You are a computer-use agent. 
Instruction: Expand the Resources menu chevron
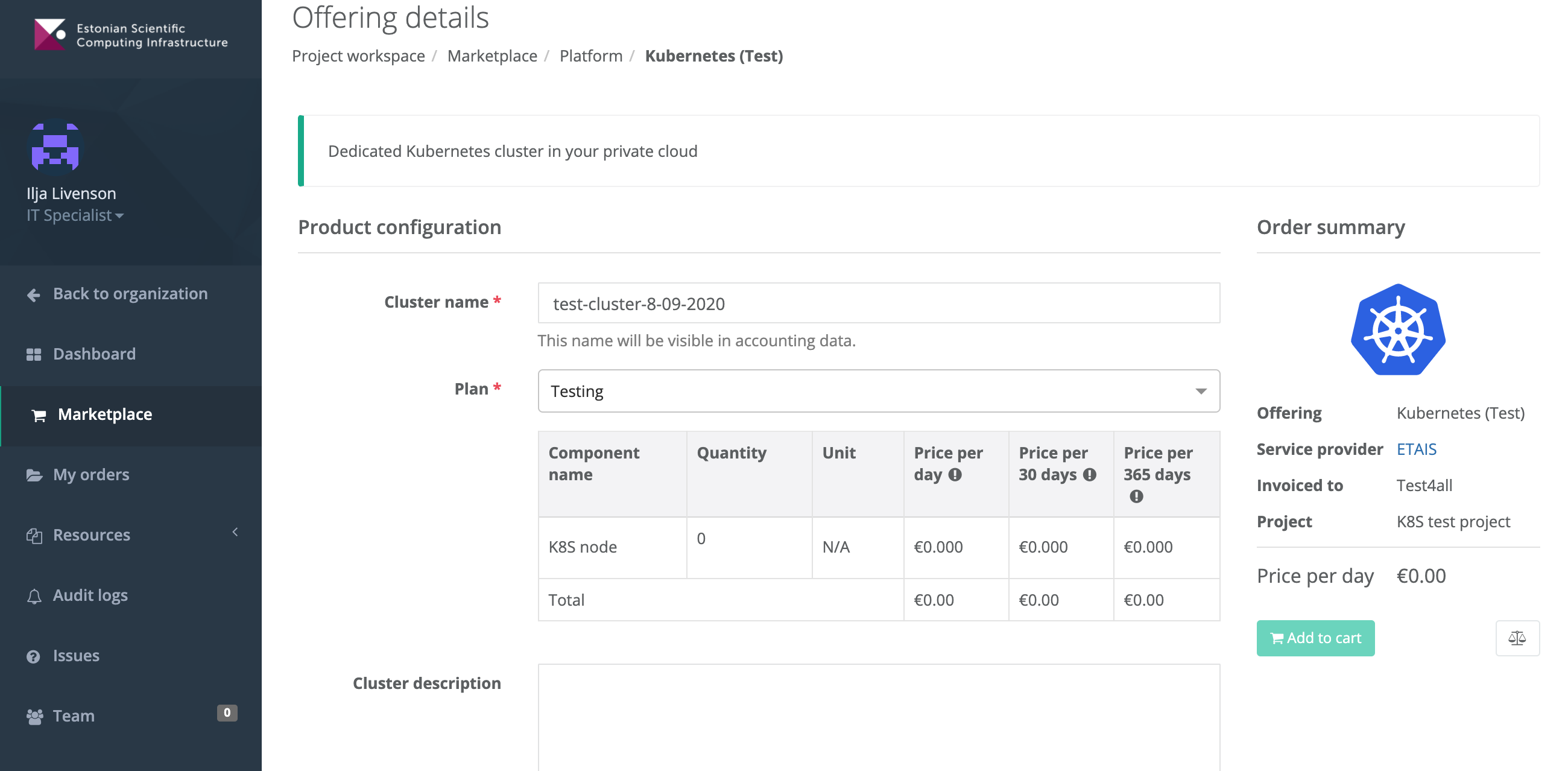[x=235, y=532]
